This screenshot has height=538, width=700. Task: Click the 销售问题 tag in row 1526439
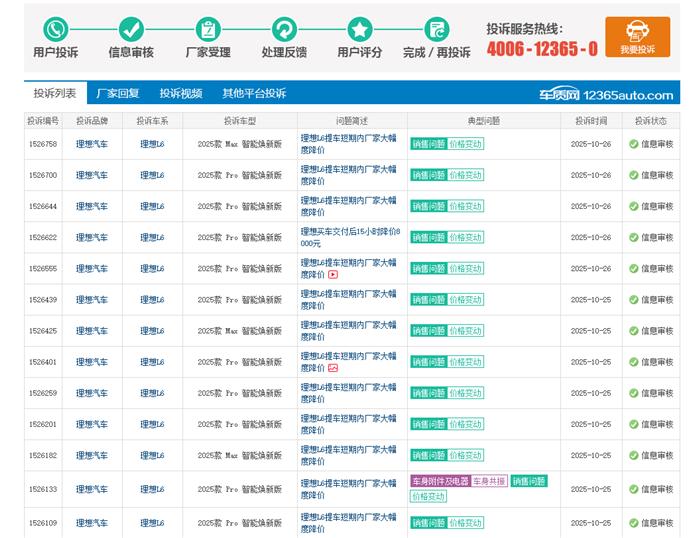tap(428, 300)
